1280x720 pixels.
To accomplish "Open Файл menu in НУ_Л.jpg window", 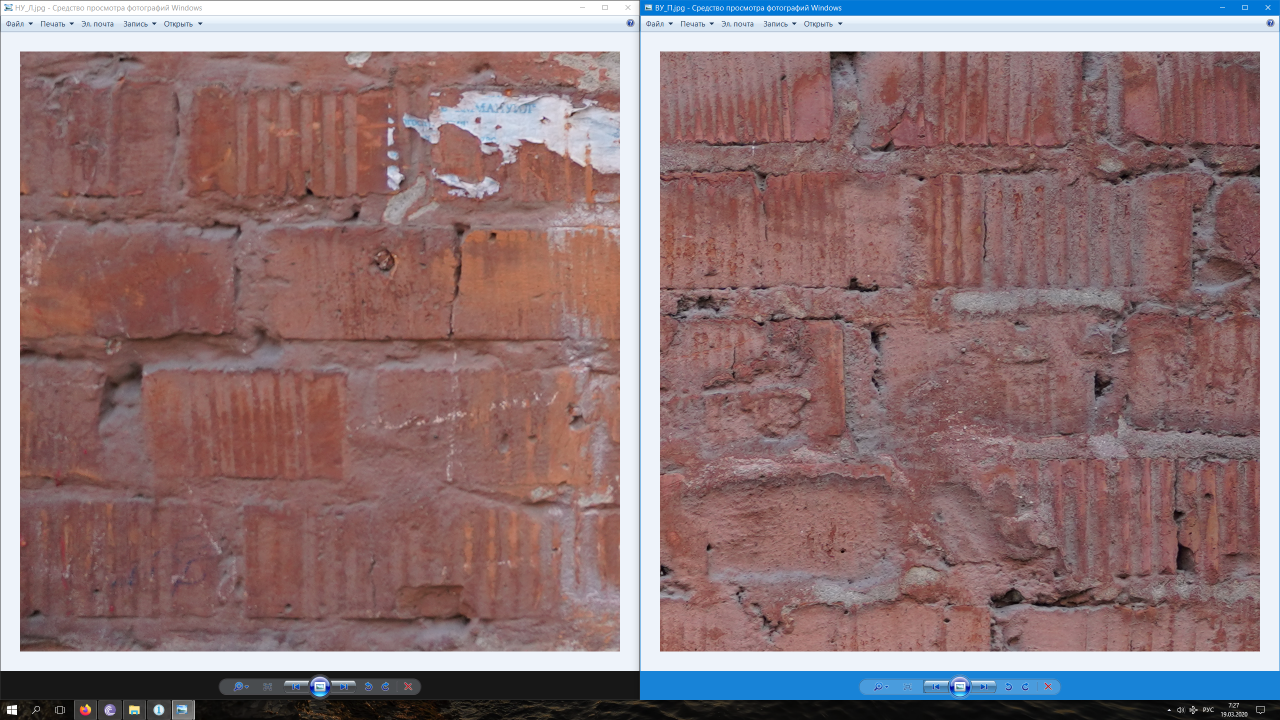I will pyautogui.click(x=18, y=23).
